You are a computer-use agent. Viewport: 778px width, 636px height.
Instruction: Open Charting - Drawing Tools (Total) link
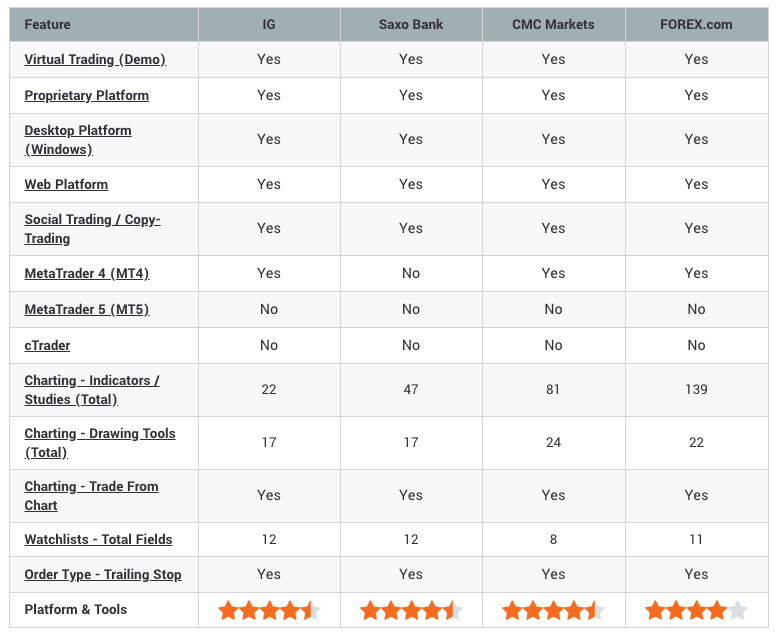pyautogui.click(x=100, y=443)
